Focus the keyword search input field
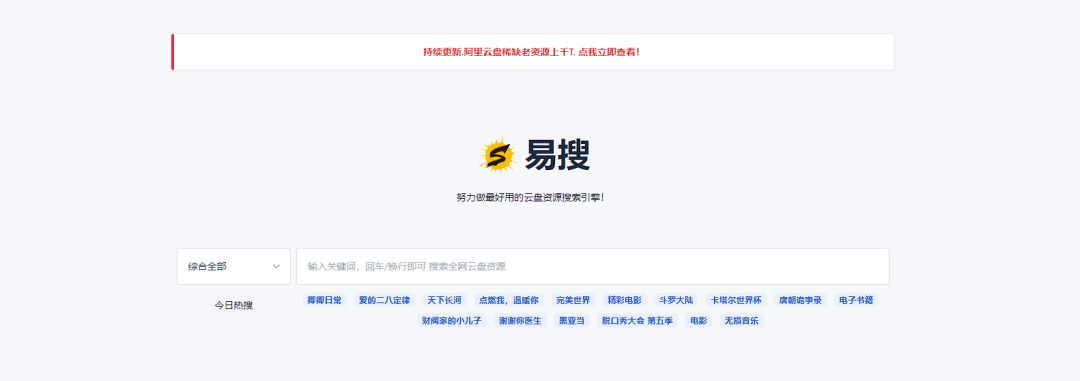This screenshot has height=381, width=1080. pos(592,266)
